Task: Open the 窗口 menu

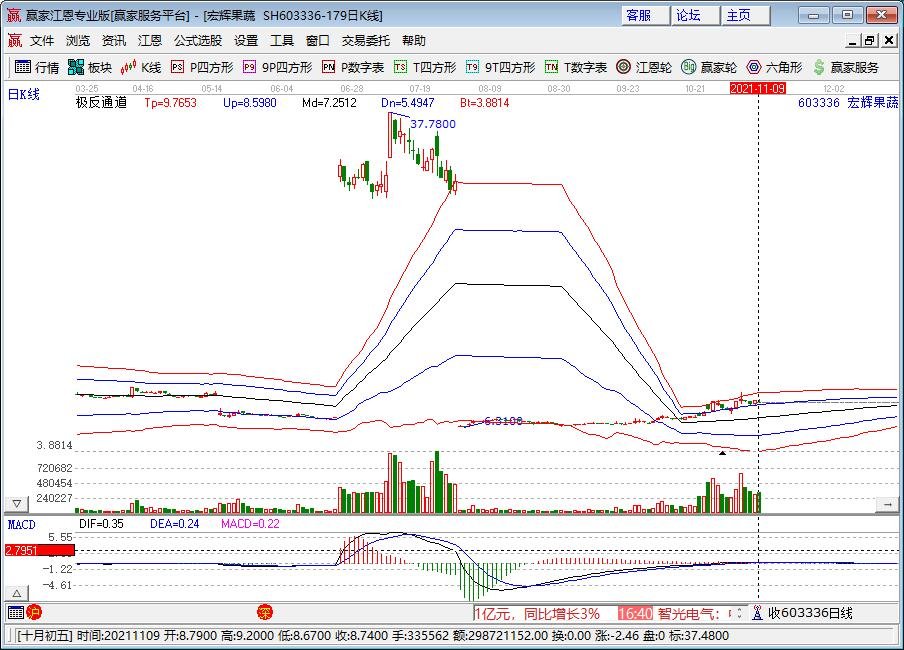Action: [318, 40]
